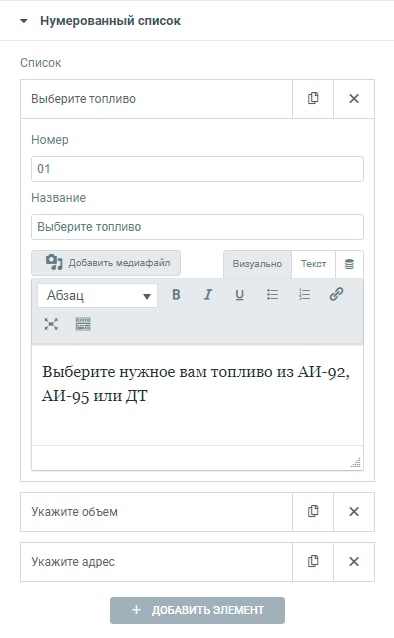Screen dimensions: 394x638
Task: Delete the Укажите объем item
Action: coord(354,511)
